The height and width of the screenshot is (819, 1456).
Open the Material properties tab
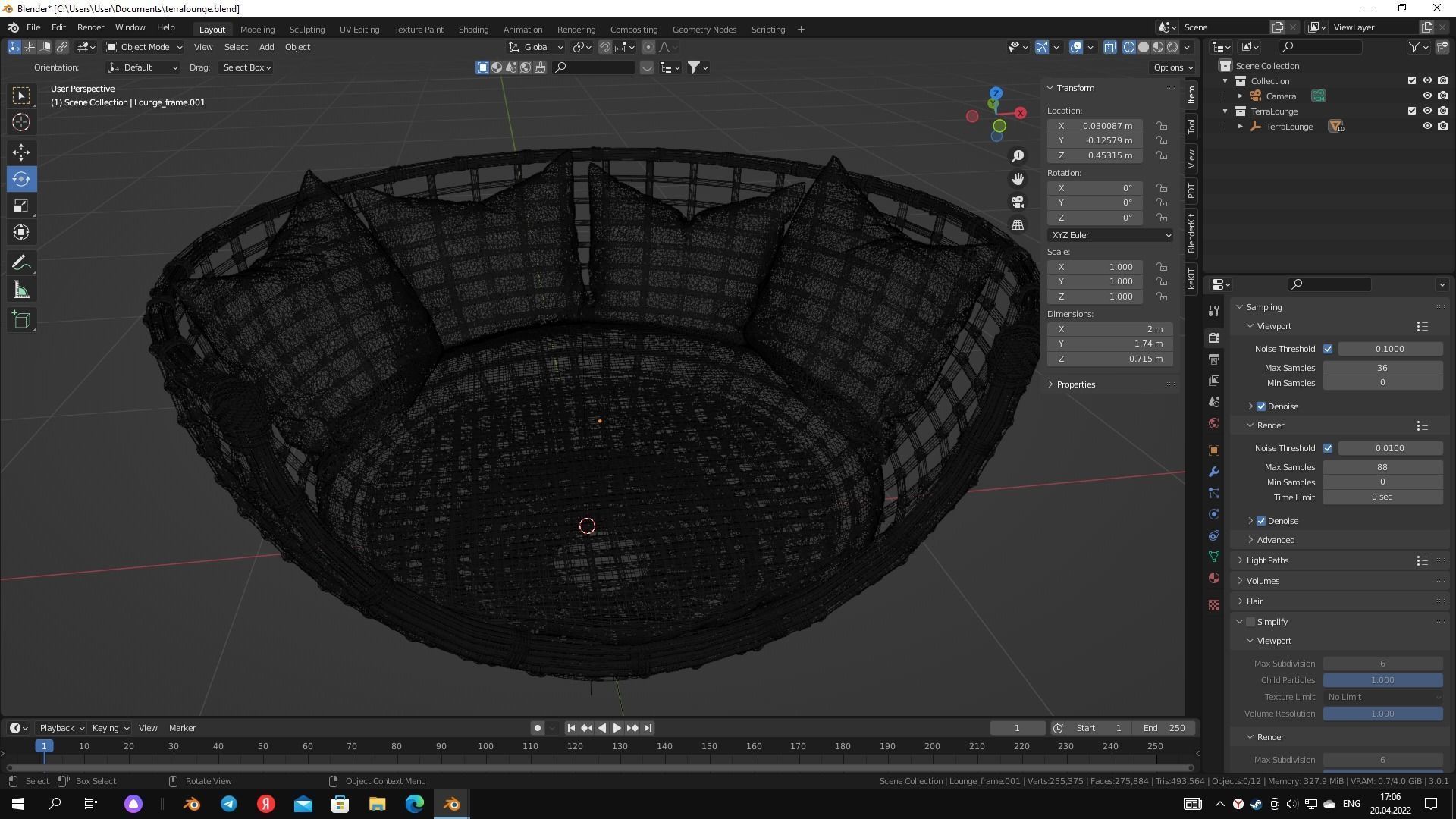tap(1214, 578)
